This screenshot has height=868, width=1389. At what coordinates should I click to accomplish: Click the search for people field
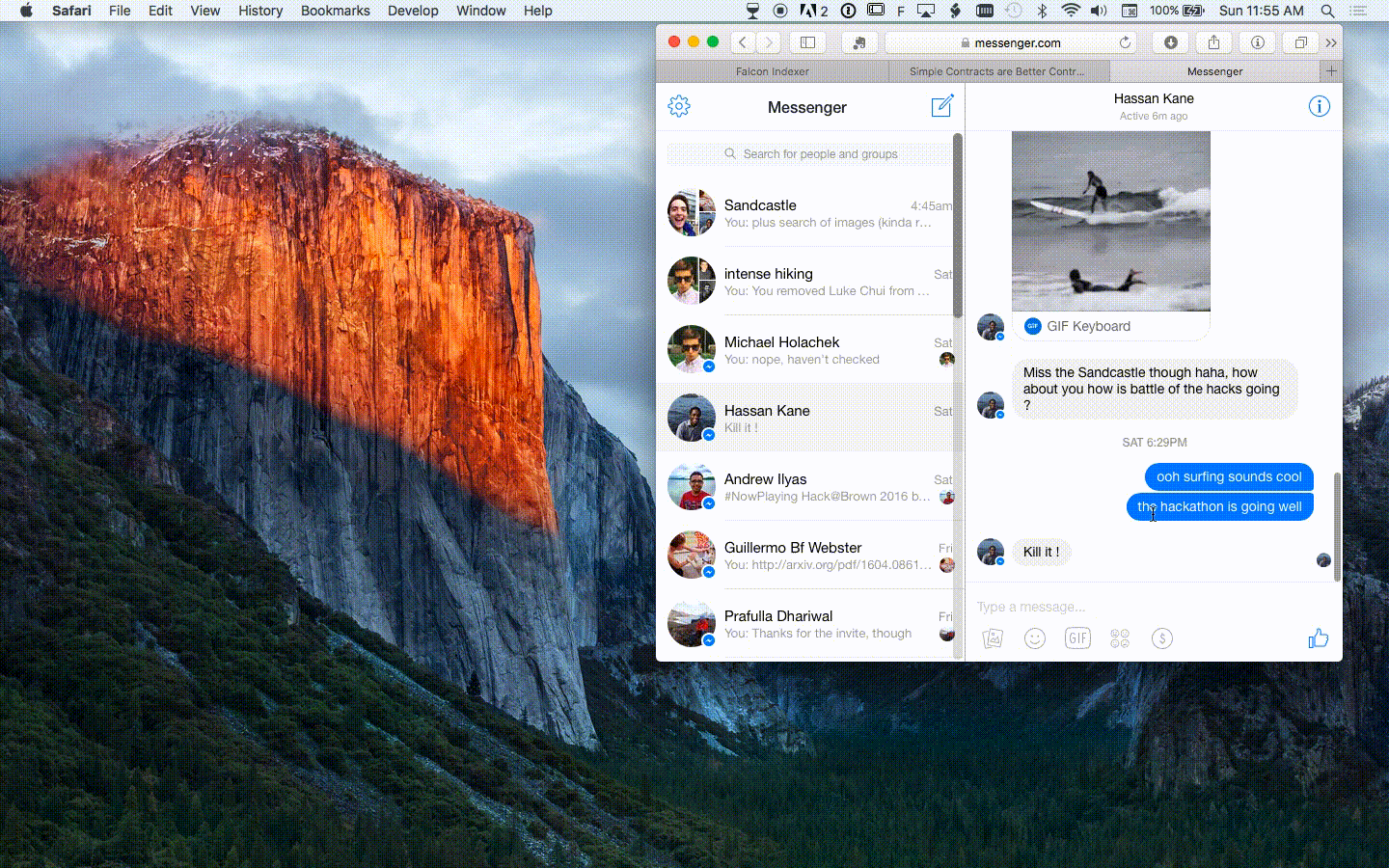click(x=810, y=154)
